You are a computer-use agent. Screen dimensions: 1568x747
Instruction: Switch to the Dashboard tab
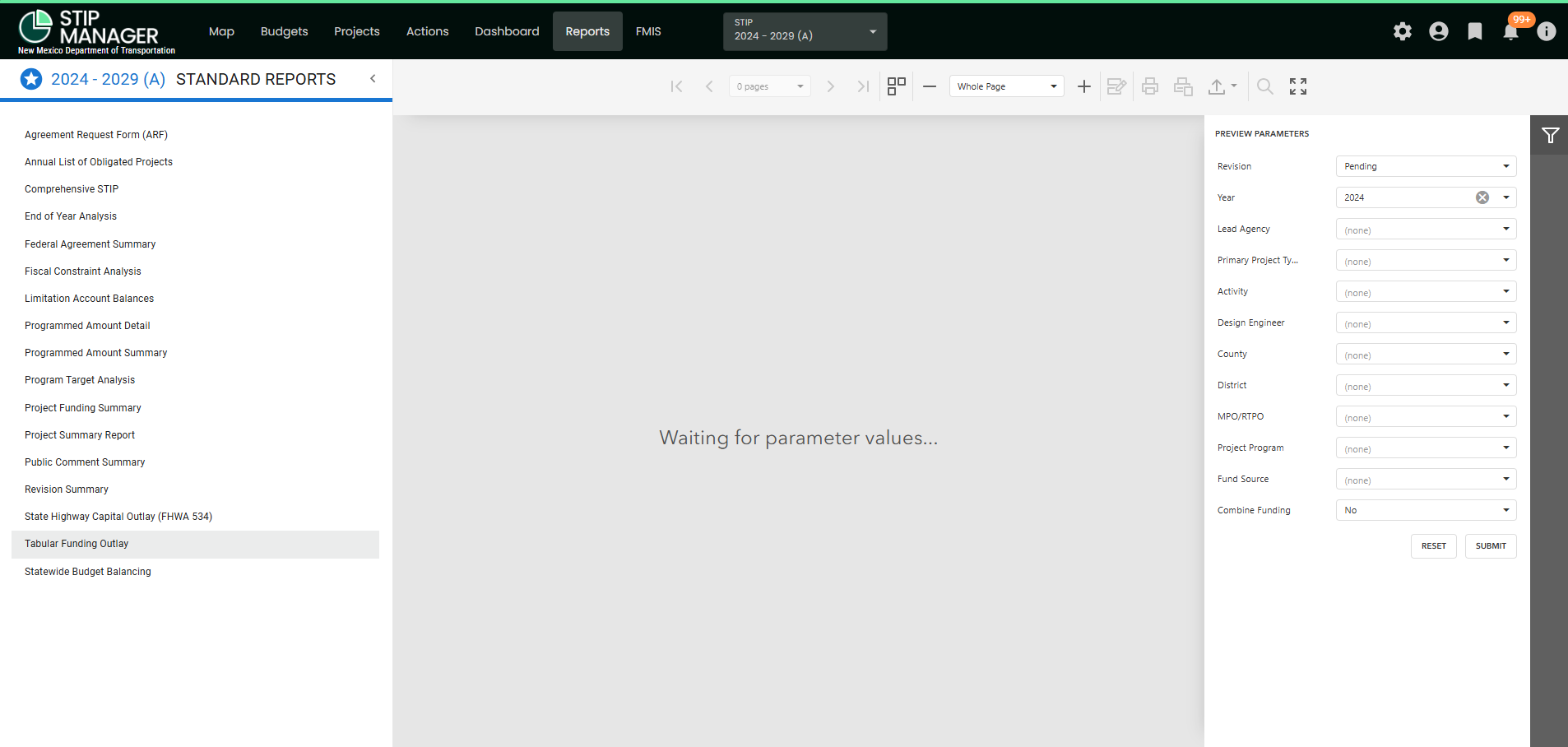point(507,31)
